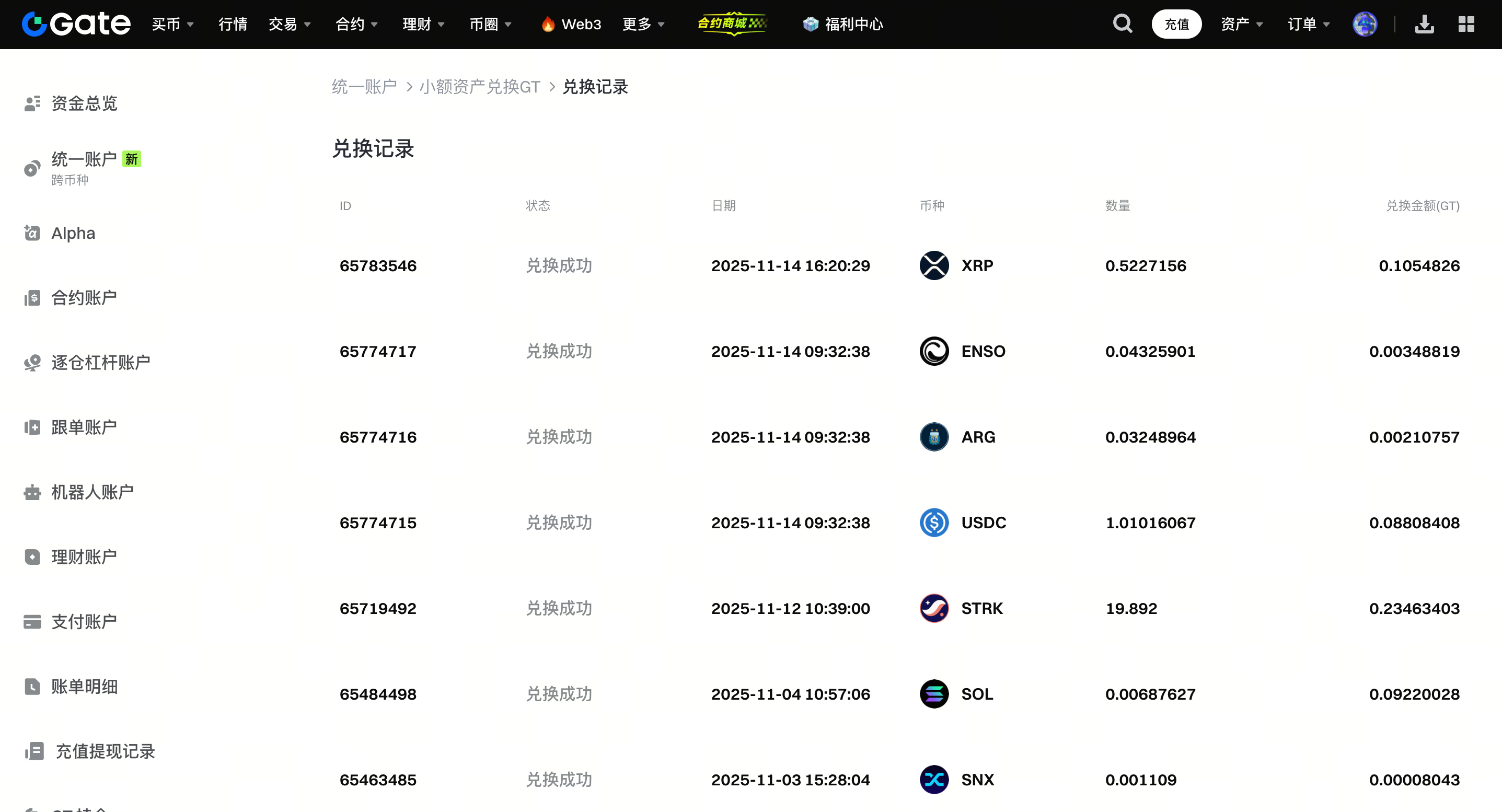Image resolution: width=1502 pixels, height=812 pixels.
Task: Click the STRK coin icon
Action: (934, 608)
